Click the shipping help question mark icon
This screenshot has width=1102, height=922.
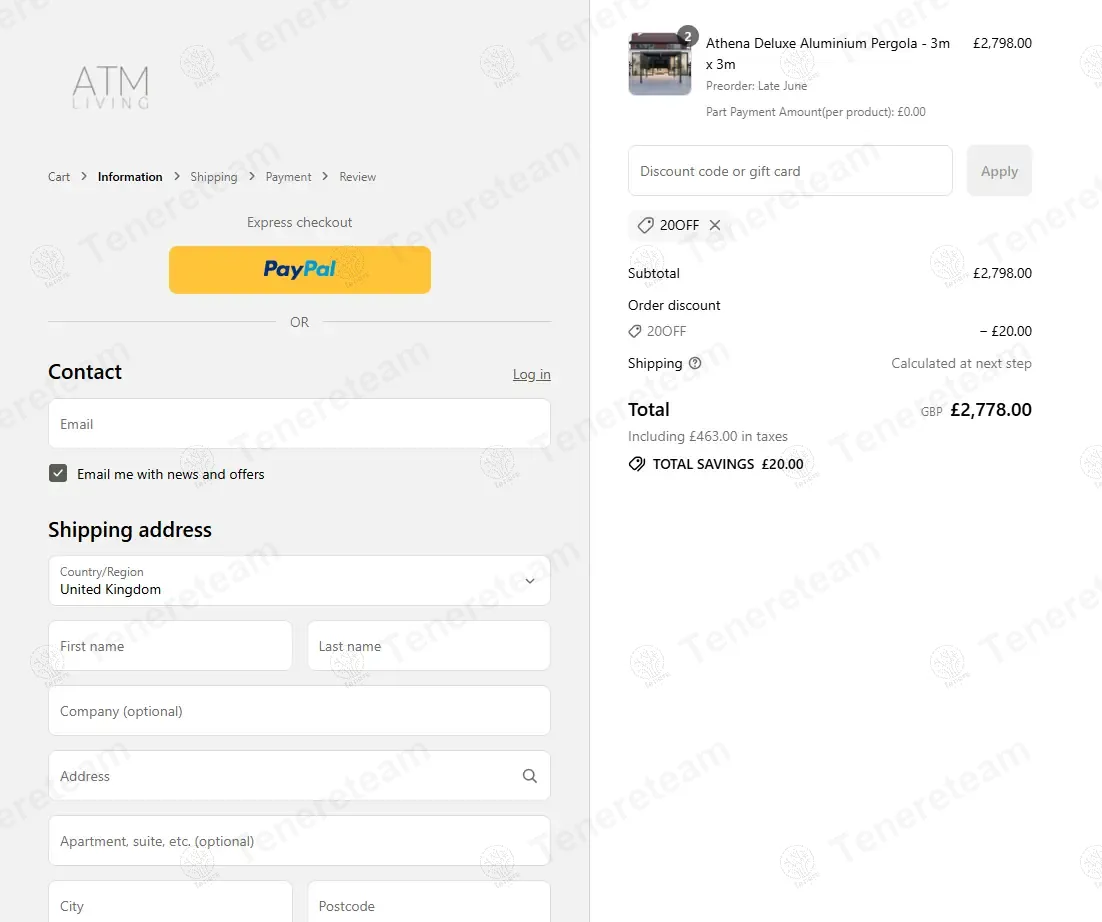(695, 363)
